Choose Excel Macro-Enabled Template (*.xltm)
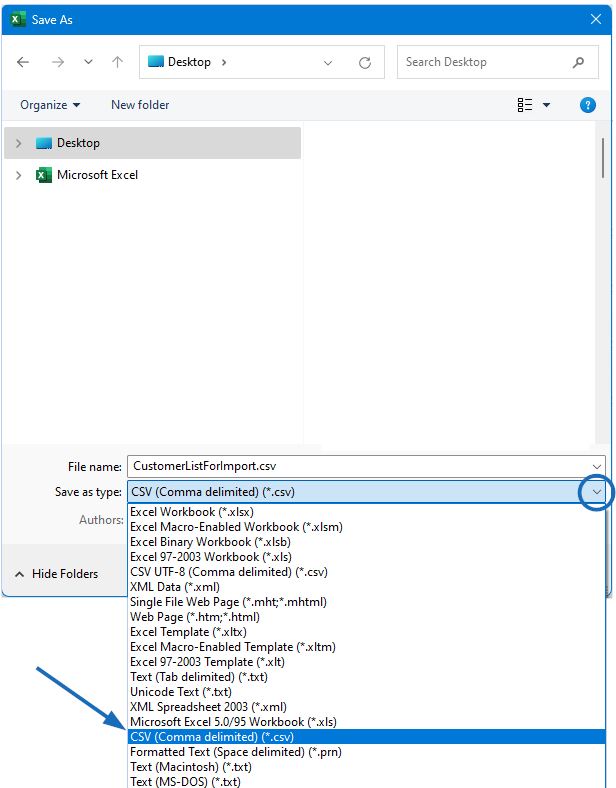616x788 pixels. coord(366,647)
